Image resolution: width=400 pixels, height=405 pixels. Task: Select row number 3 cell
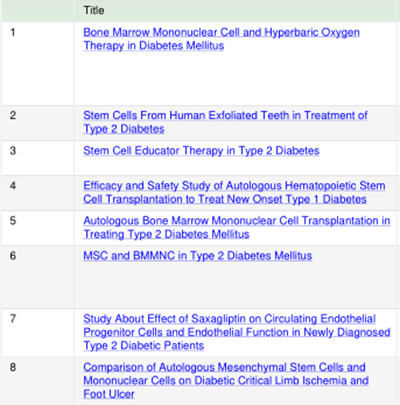point(37,158)
